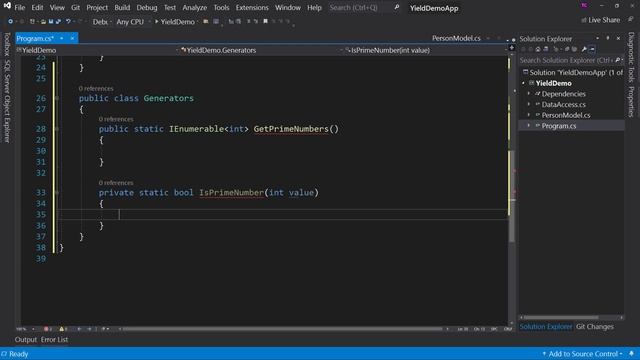Click the account avatar badge in the title bar
The image size is (640, 360).
point(584,5)
